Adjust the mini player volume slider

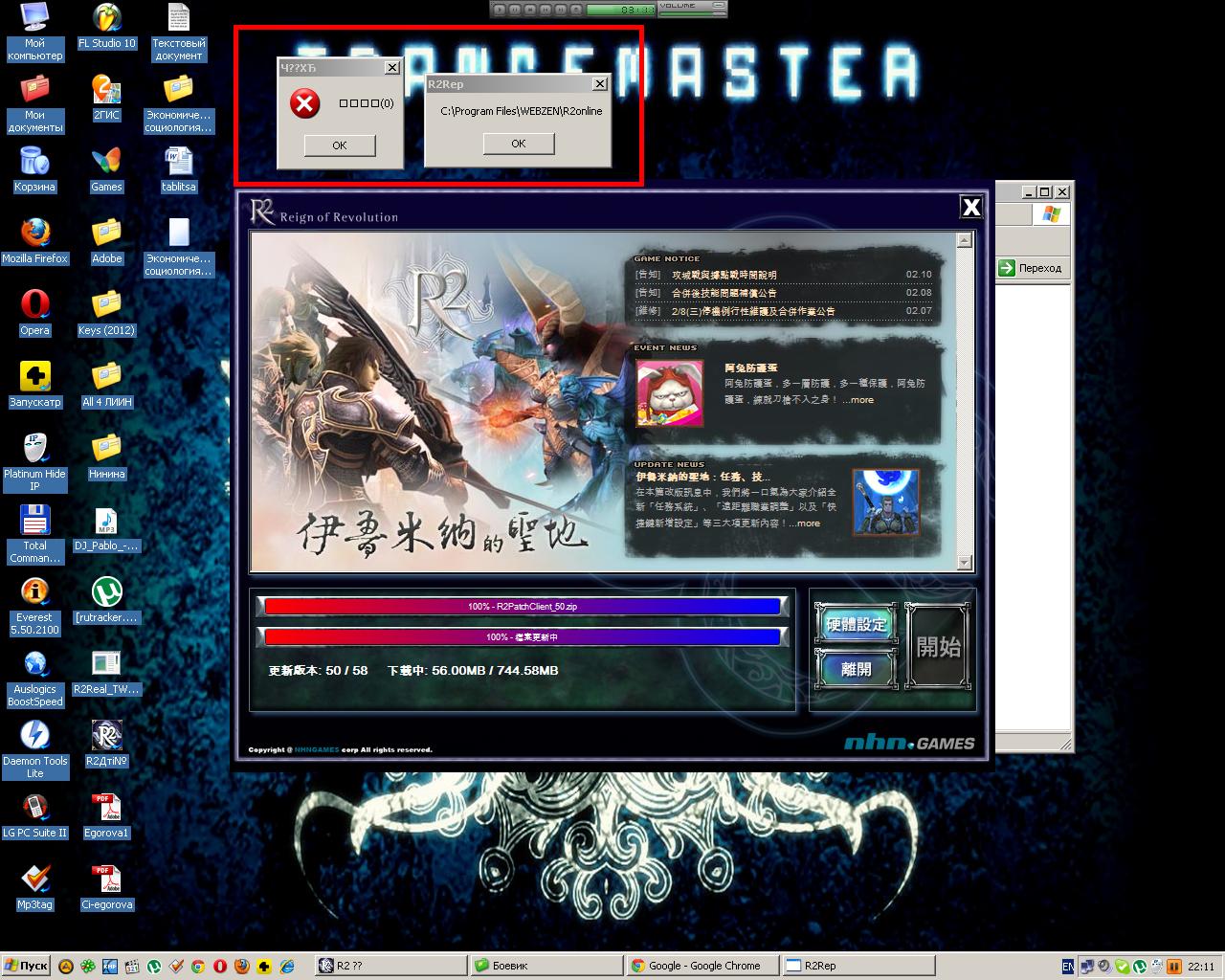click(692, 13)
